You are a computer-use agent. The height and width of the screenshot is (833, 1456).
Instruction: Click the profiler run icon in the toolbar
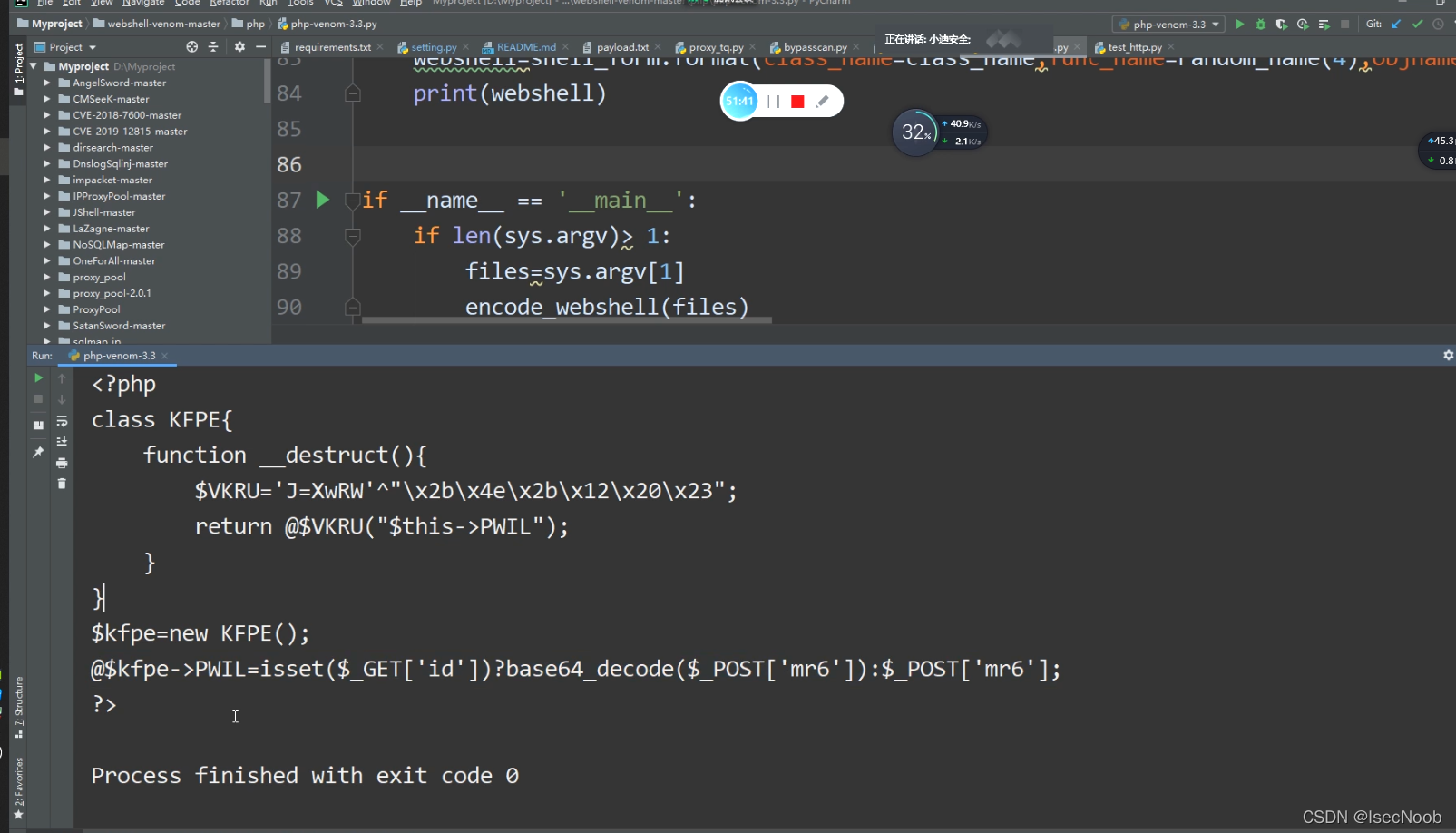click(1303, 24)
